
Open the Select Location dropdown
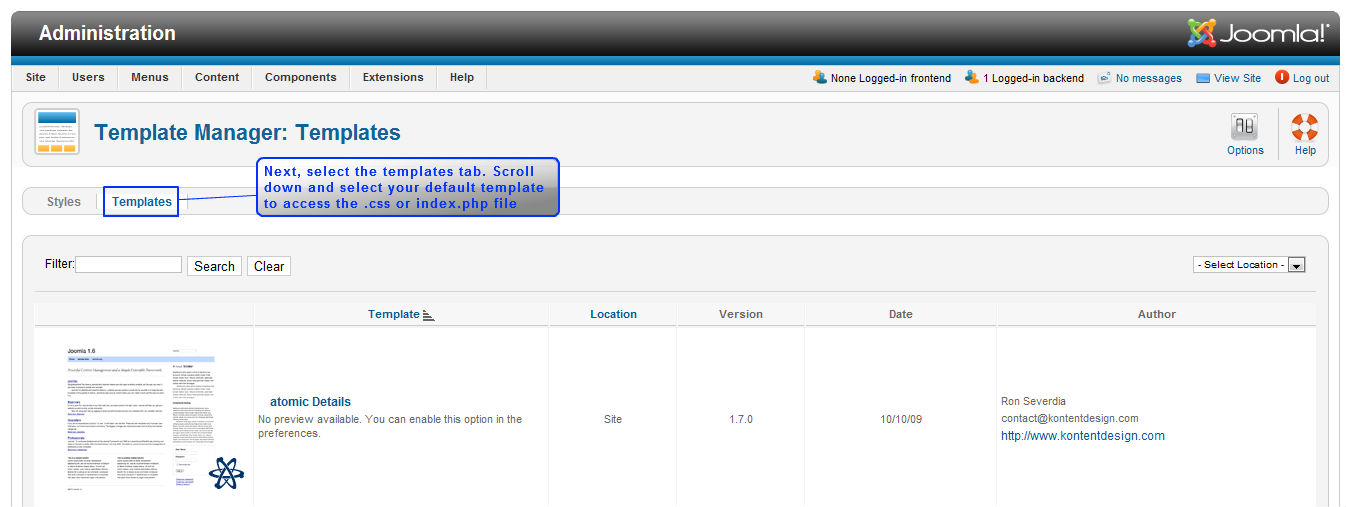[1249, 265]
